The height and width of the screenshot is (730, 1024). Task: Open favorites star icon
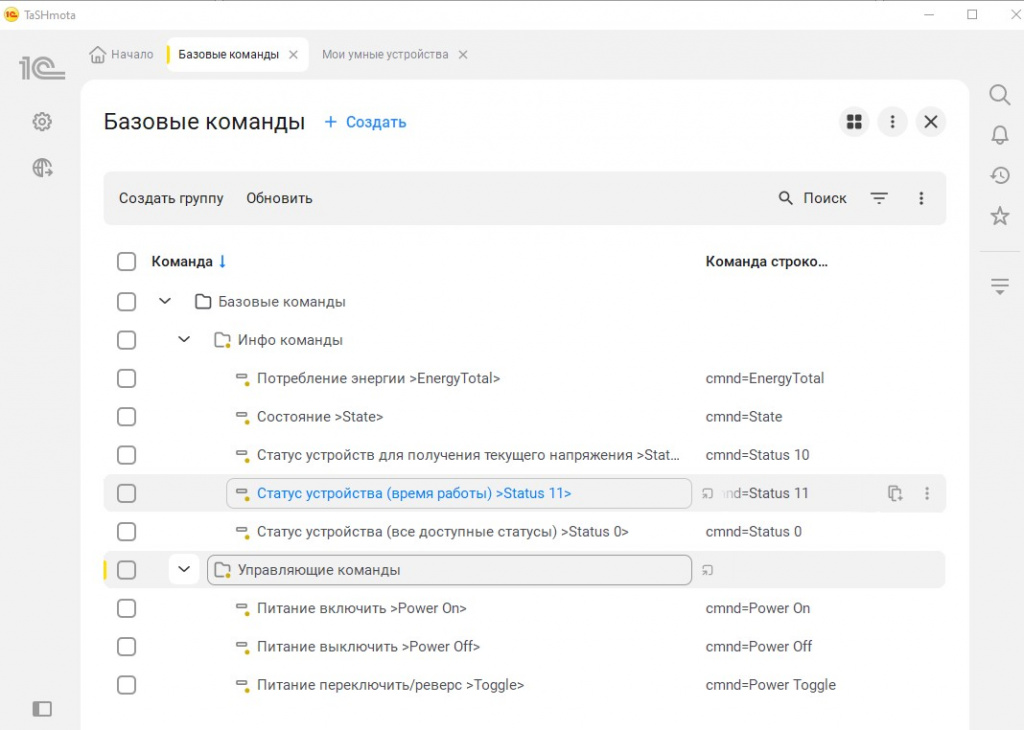(999, 216)
